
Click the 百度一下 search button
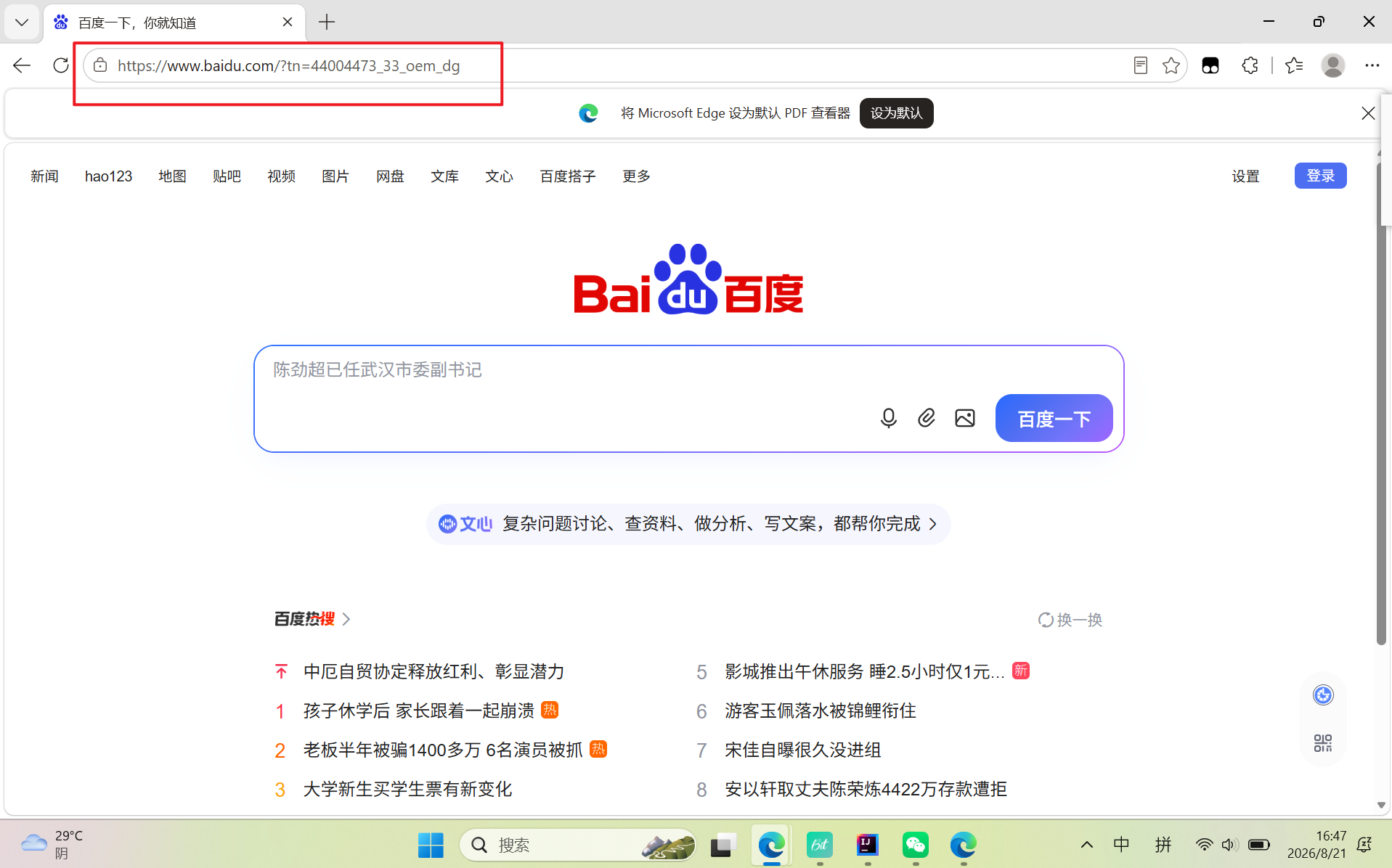1054,418
